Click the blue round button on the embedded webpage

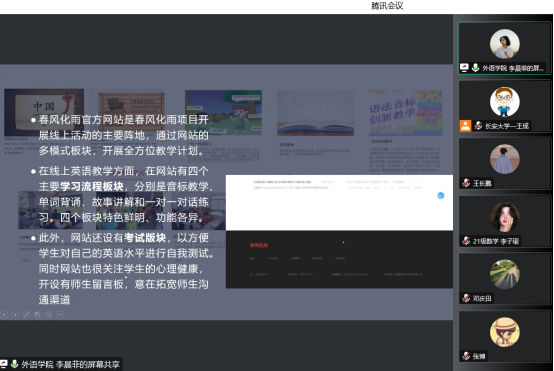click(x=441, y=195)
